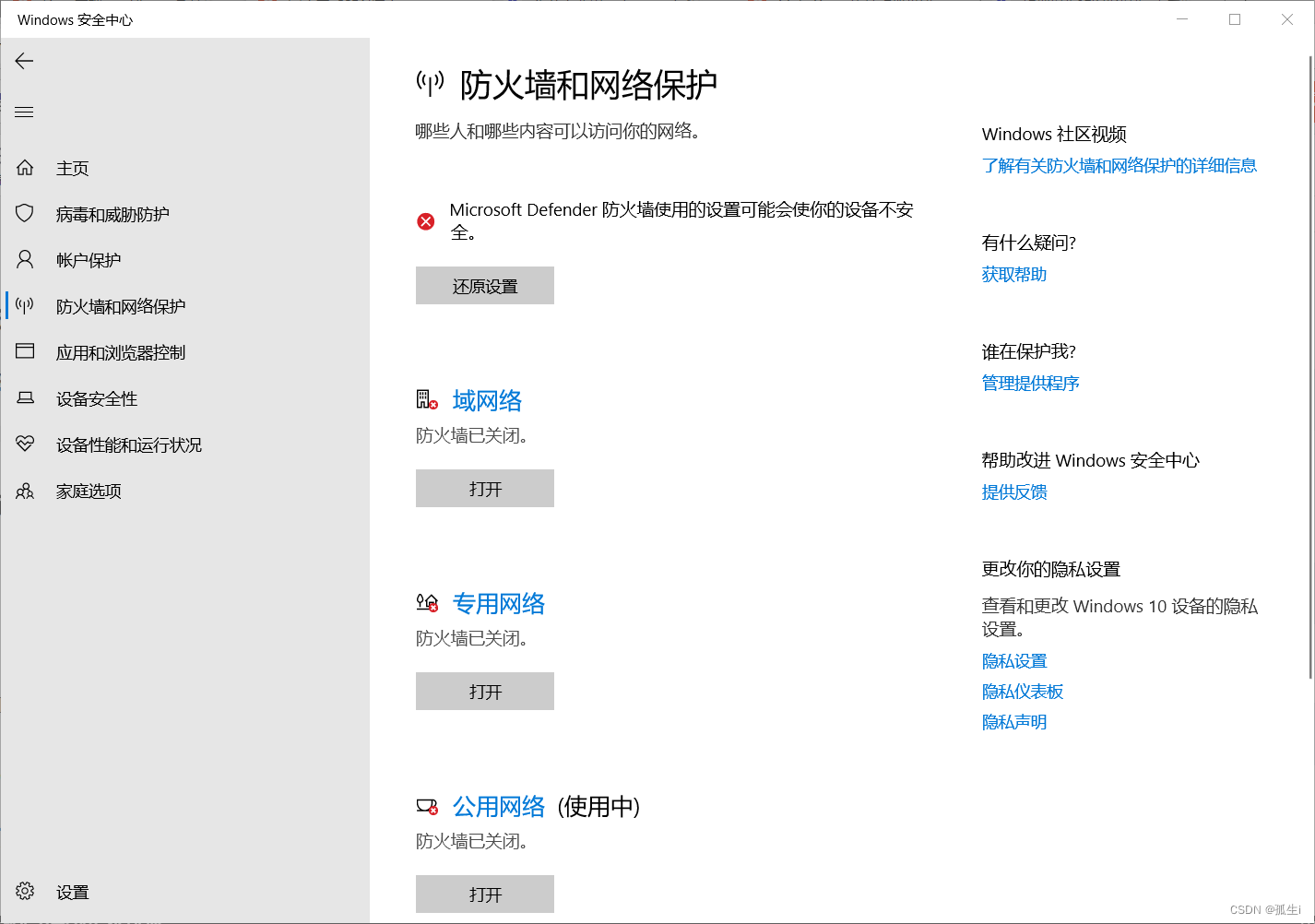
Task: Click the home icon beside 主页
Action: pyautogui.click(x=25, y=168)
